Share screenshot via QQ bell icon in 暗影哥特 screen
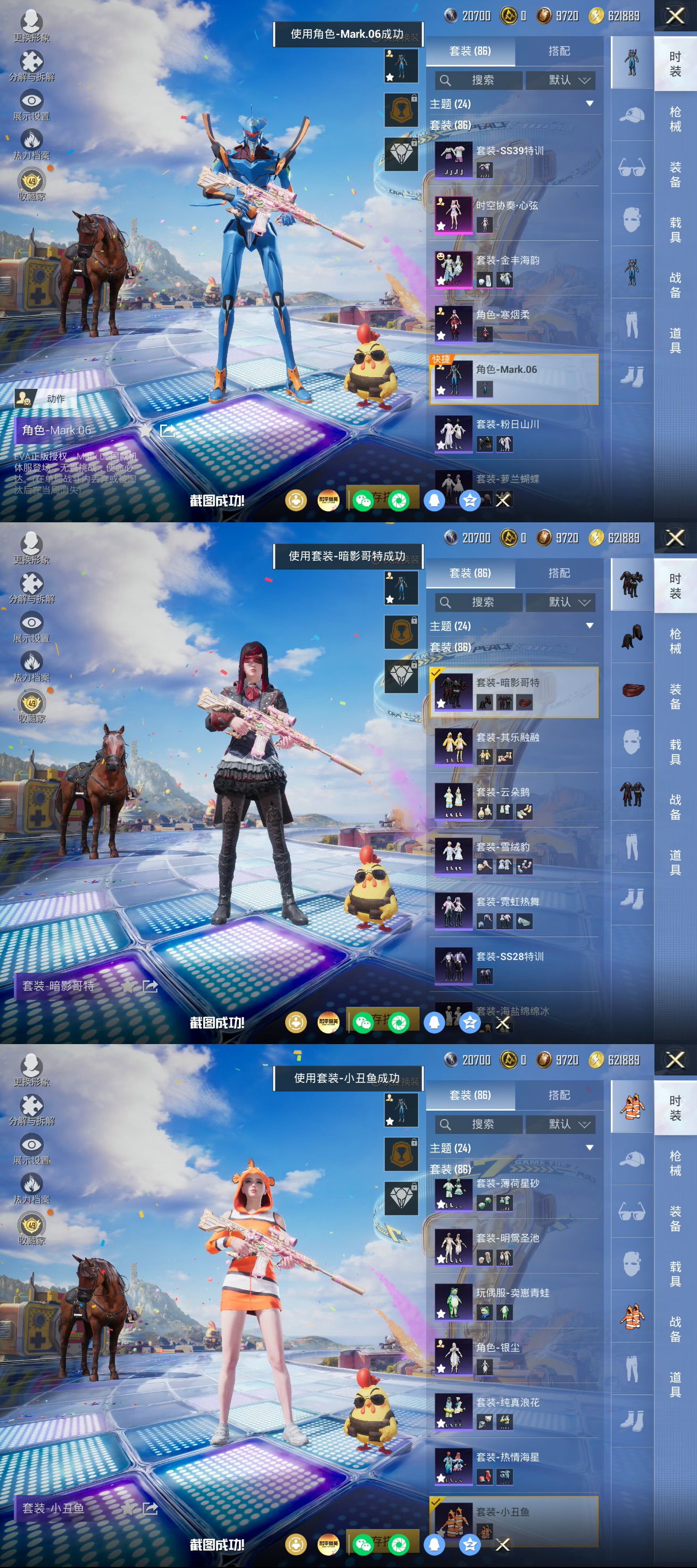This screenshot has width=697, height=1568. [434, 1023]
